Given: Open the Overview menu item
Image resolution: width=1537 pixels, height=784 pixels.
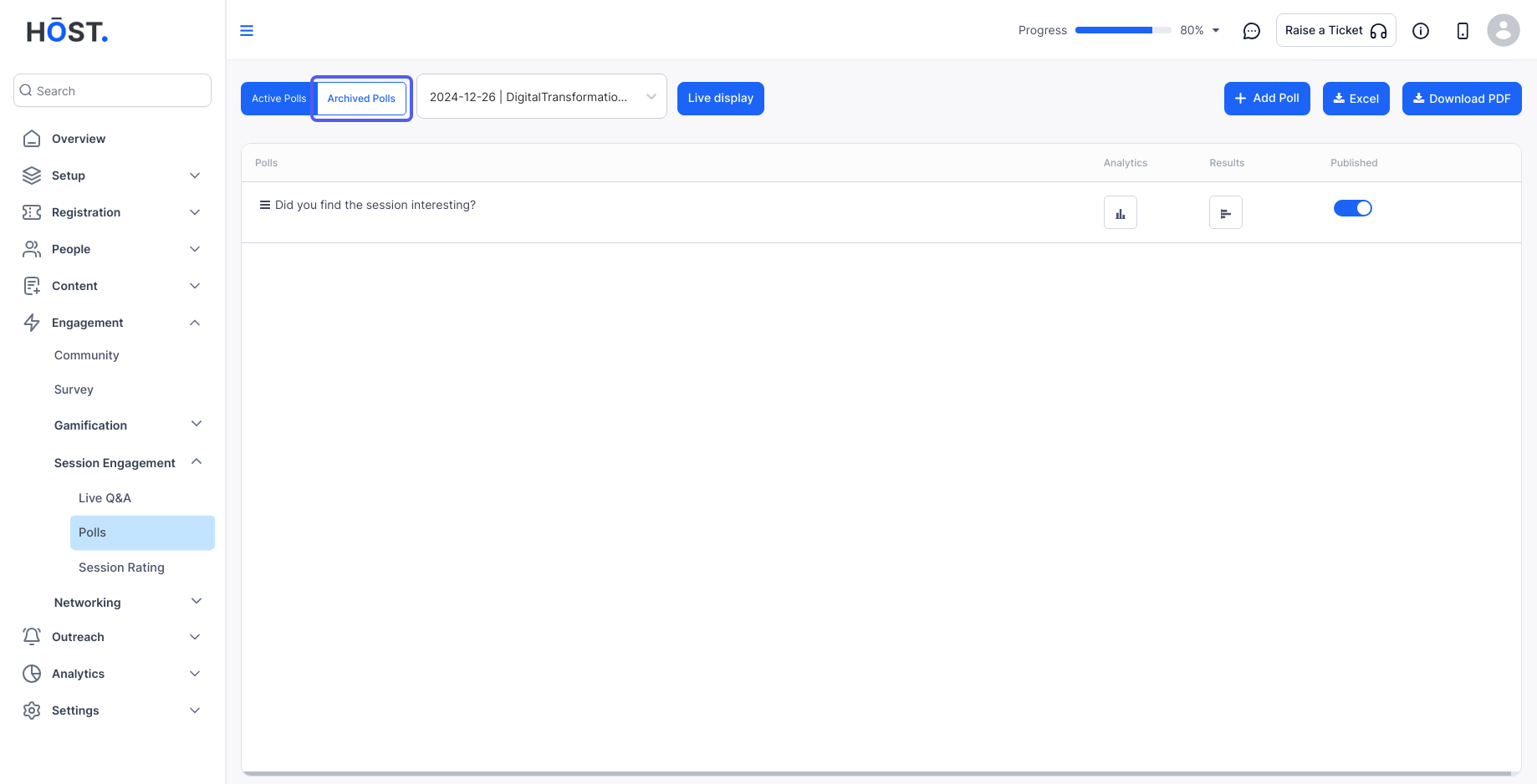Looking at the screenshot, I should coord(79,139).
